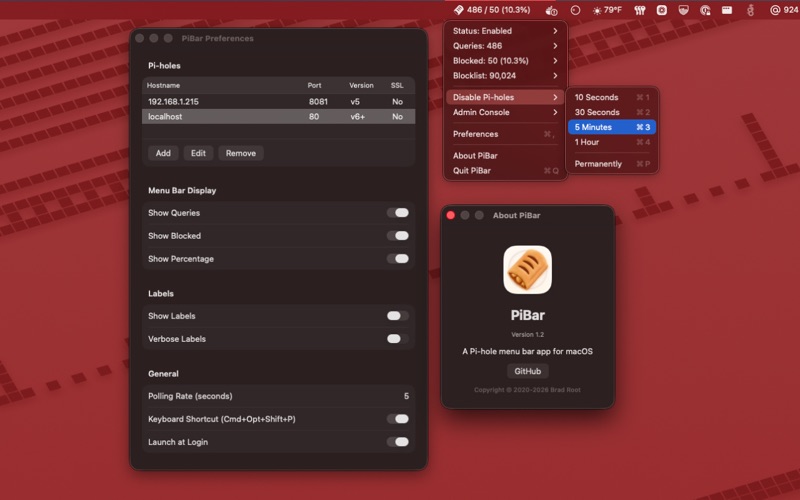Click the Remove Pi-hole button

click(241, 153)
